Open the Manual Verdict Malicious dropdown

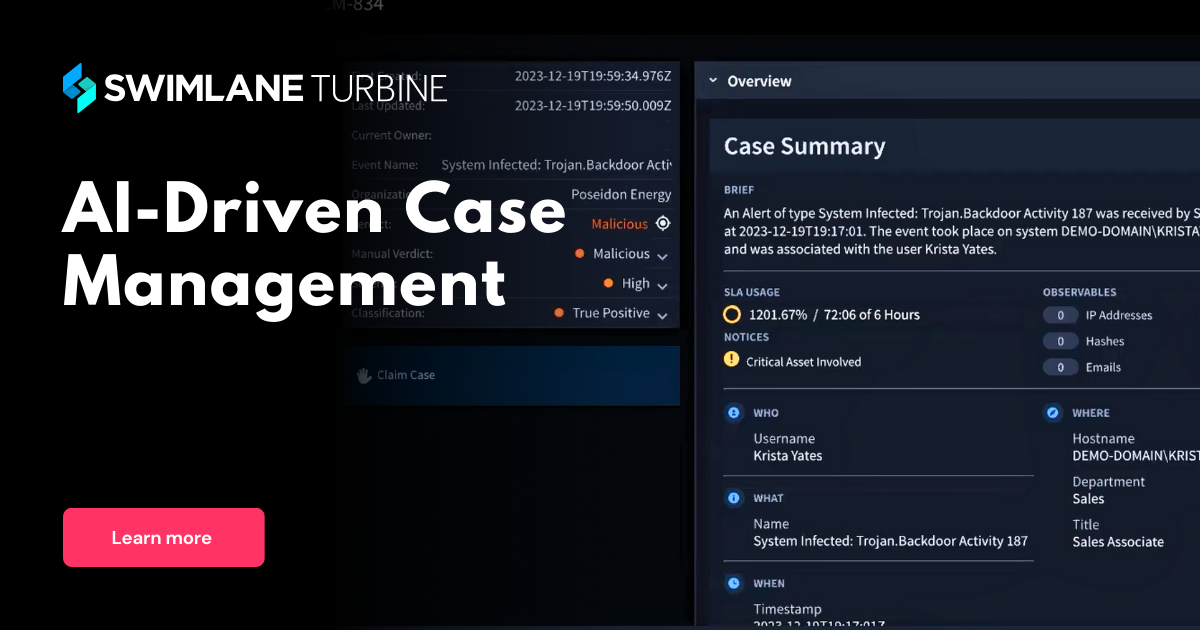[x=662, y=255]
